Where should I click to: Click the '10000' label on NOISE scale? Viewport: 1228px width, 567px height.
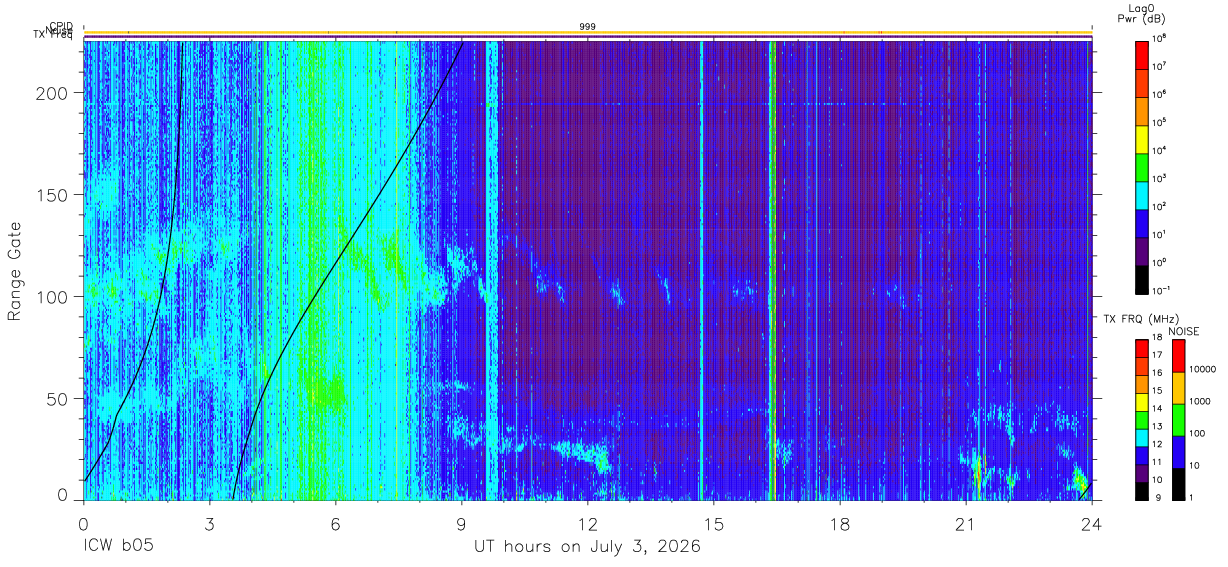pos(1203,371)
